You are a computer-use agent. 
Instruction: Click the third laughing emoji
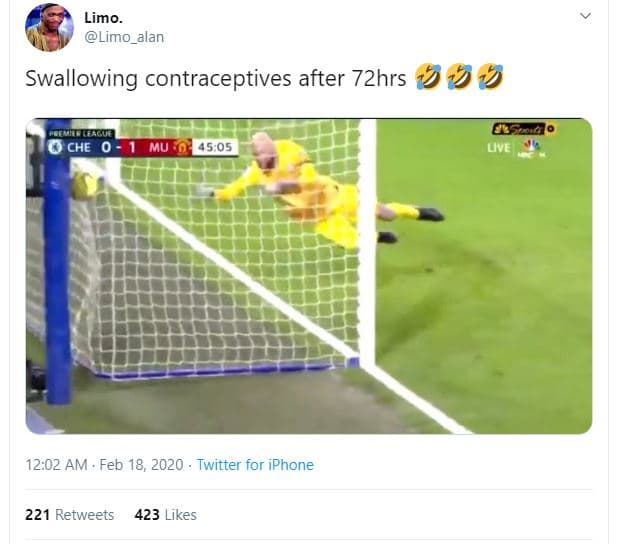pos(490,76)
